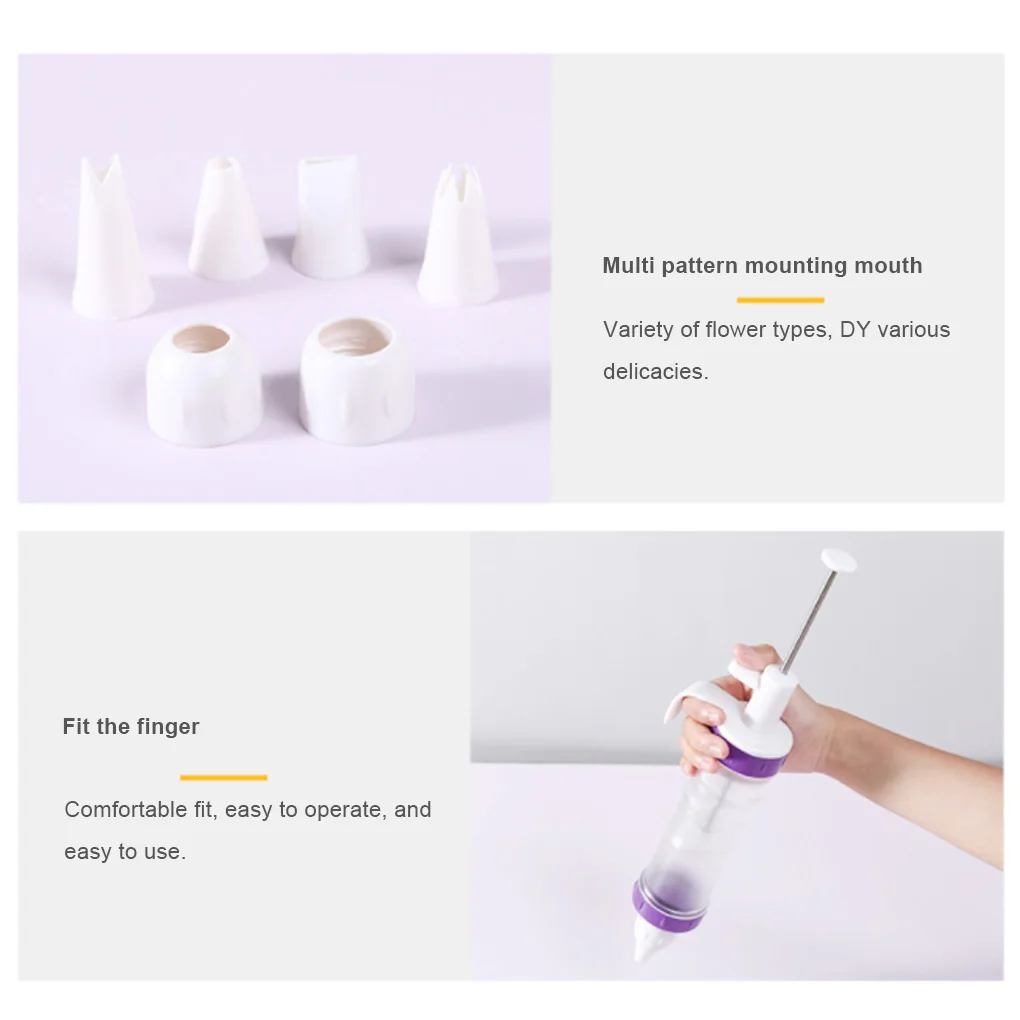1020x1020 pixels.
Task: Click the star-tip piping nozzle
Action: (457, 234)
